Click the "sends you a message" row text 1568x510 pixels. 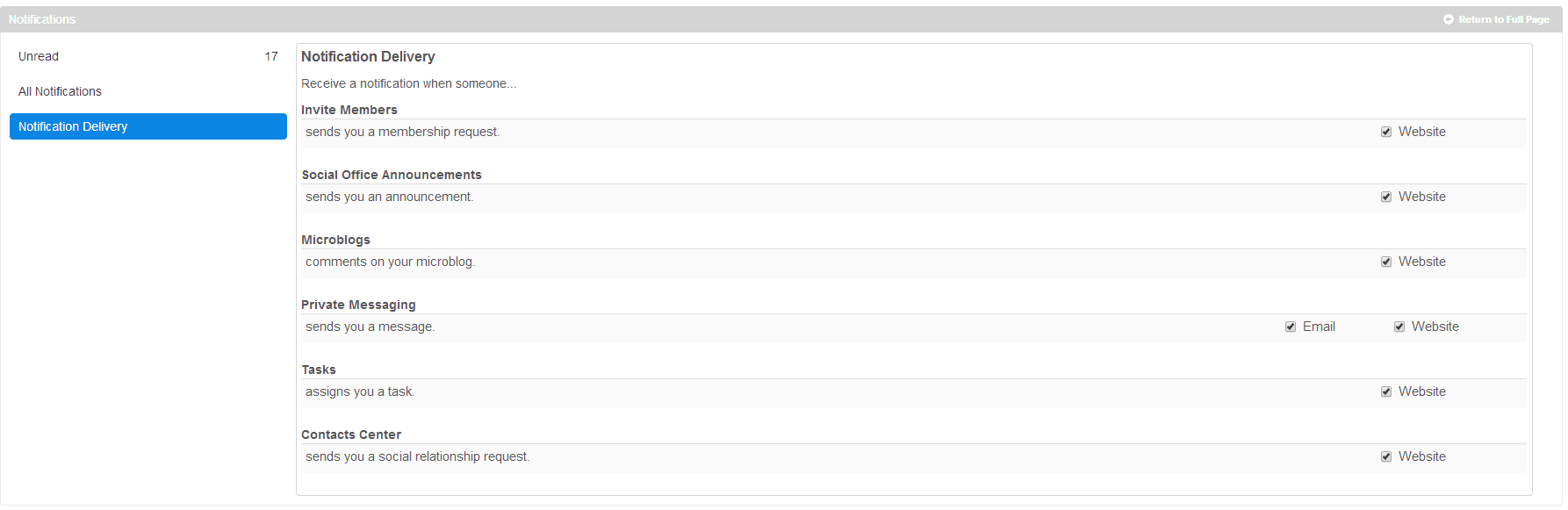click(x=370, y=327)
